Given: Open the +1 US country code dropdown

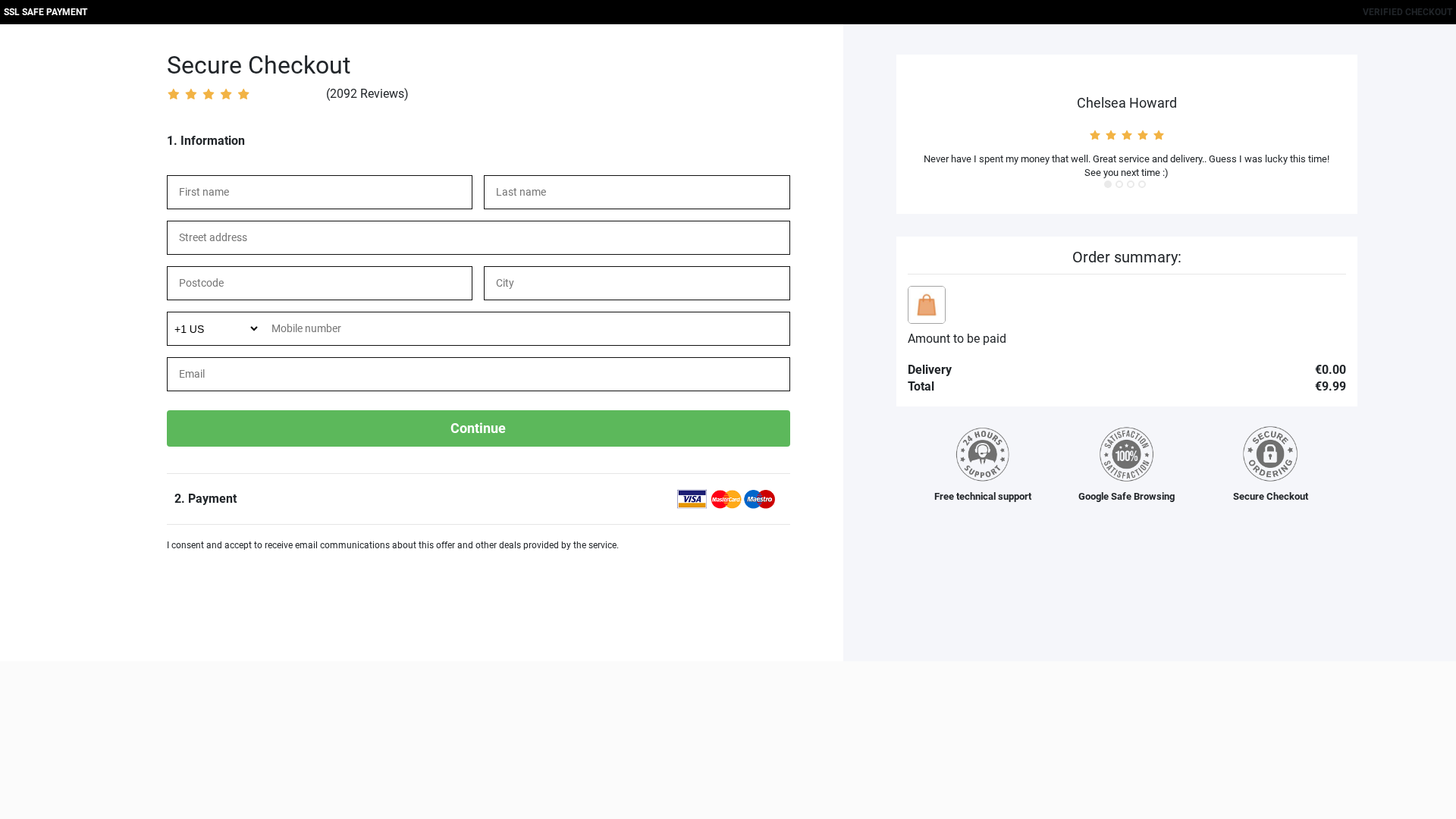Looking at the screenshot, I should pos(215,328).
